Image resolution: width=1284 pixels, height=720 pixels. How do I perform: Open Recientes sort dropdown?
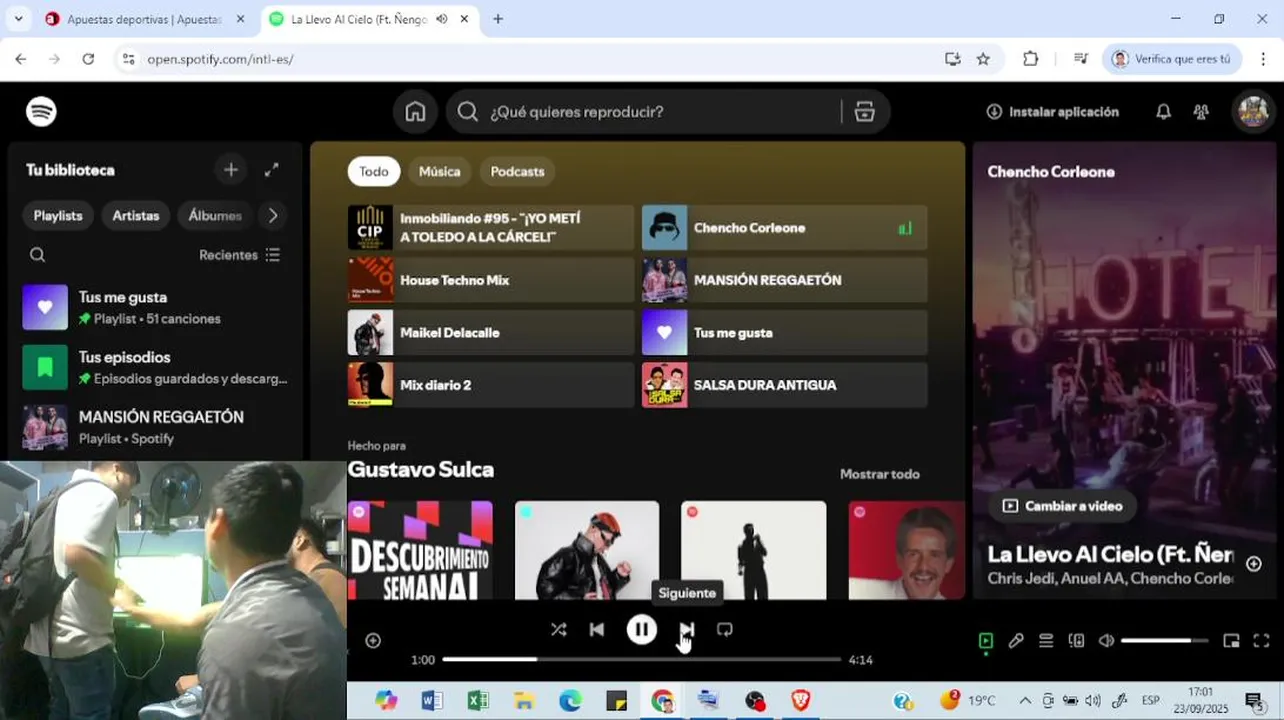[240, 255]
